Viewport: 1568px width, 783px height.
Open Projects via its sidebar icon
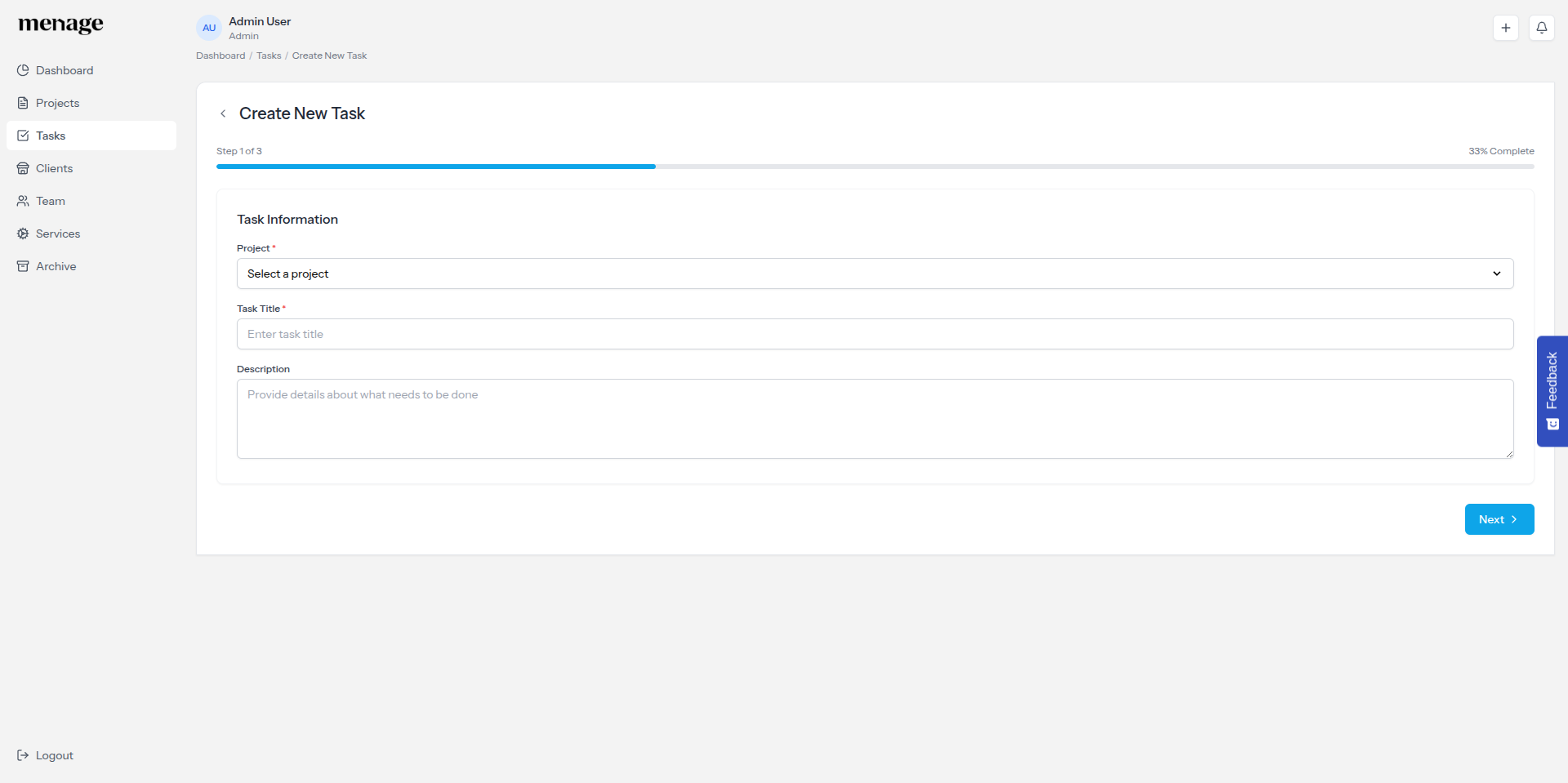click(23, 103)
